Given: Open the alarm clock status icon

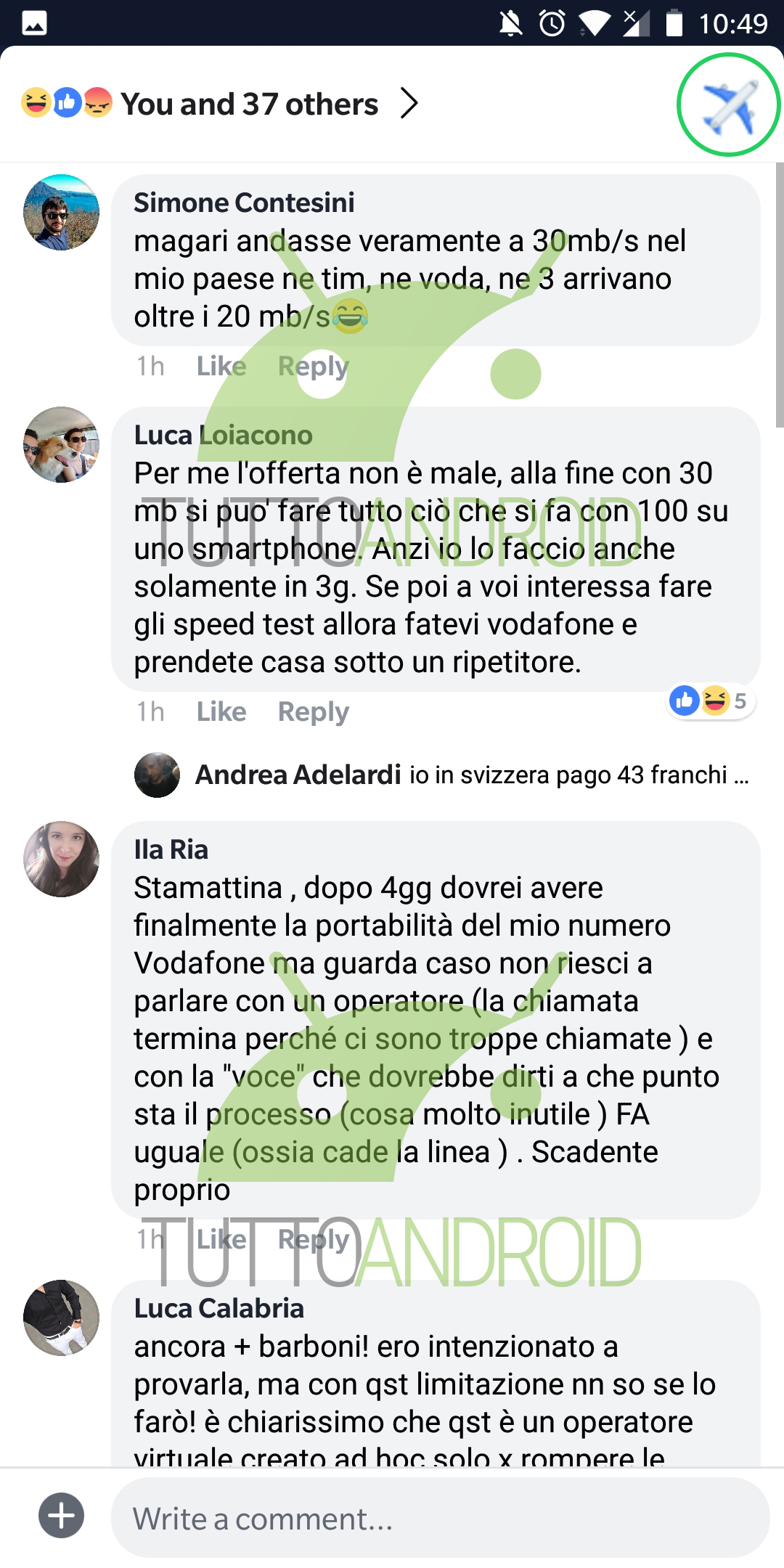Looking at the screenshot, I should coord(552,23).
